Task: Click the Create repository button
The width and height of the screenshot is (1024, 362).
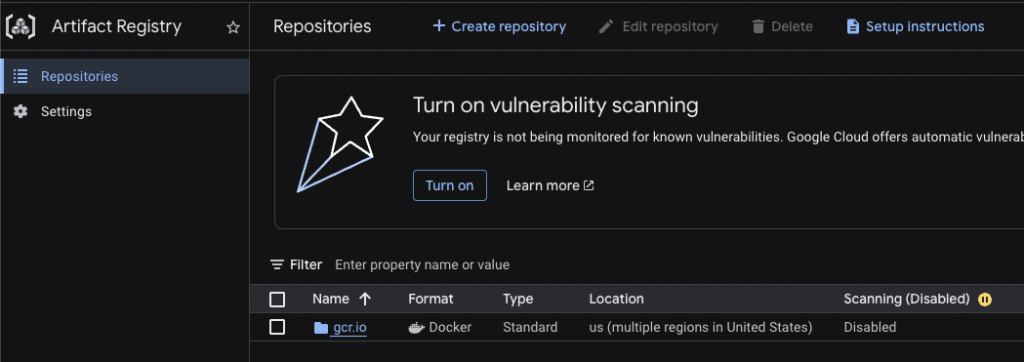Action: click(x=500, y=27)
